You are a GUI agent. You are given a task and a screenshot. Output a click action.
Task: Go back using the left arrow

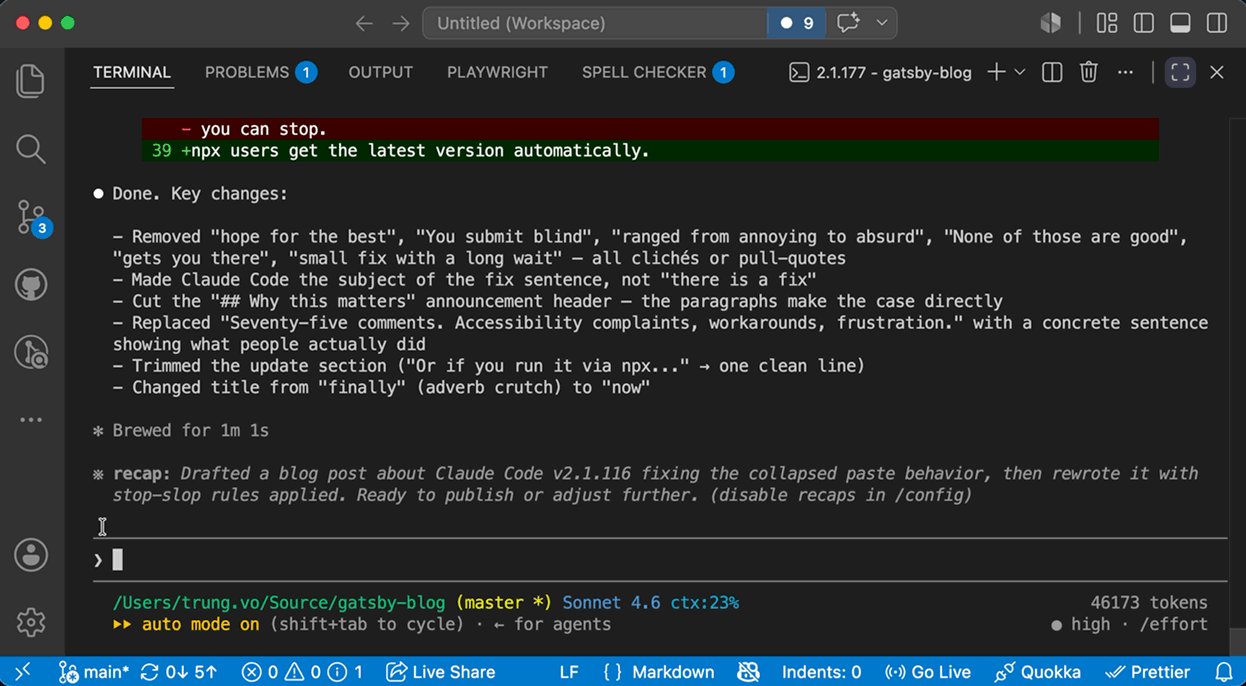[x=364, y=23]
